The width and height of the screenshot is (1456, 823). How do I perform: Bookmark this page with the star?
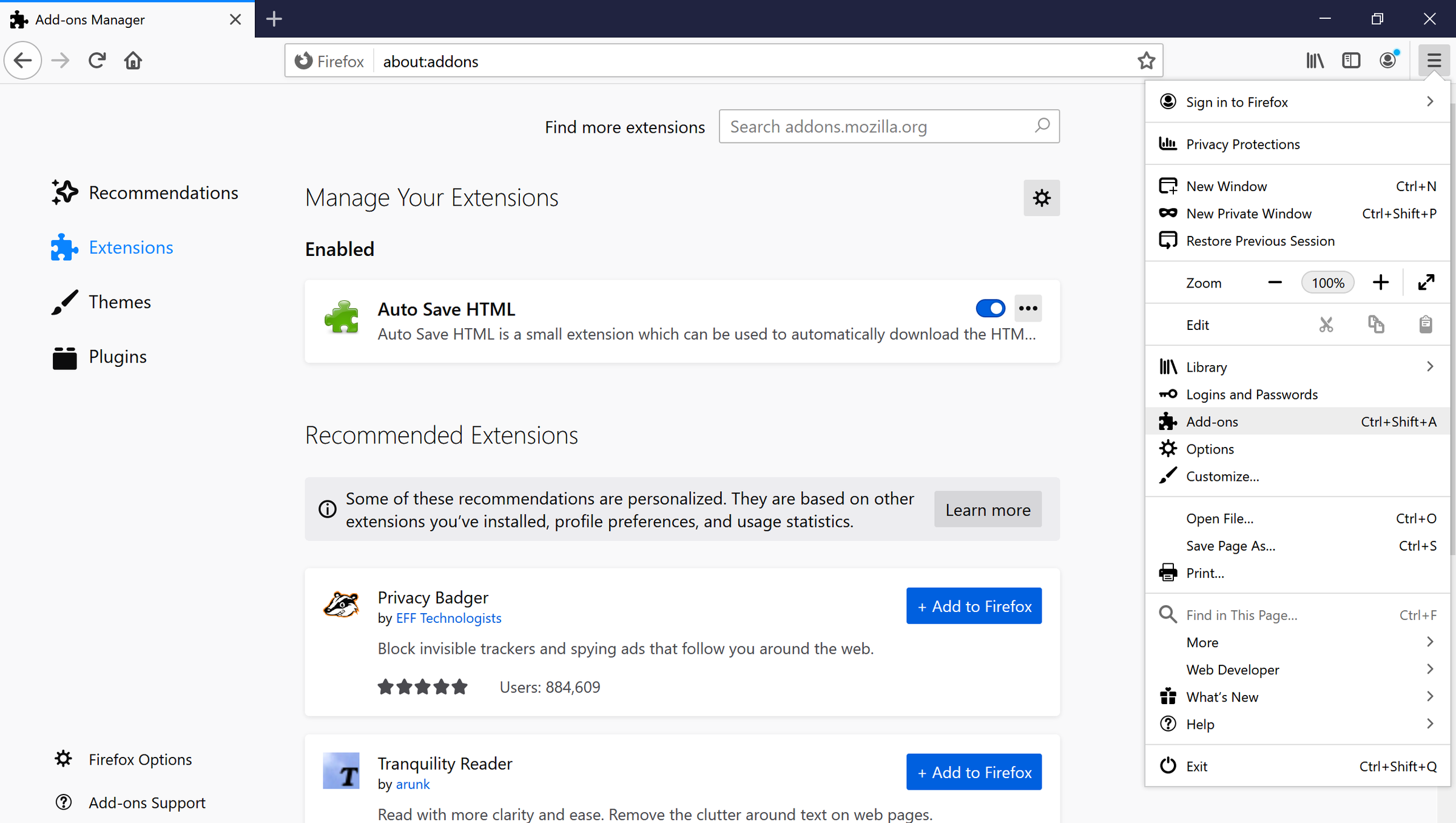point(1146,61)
